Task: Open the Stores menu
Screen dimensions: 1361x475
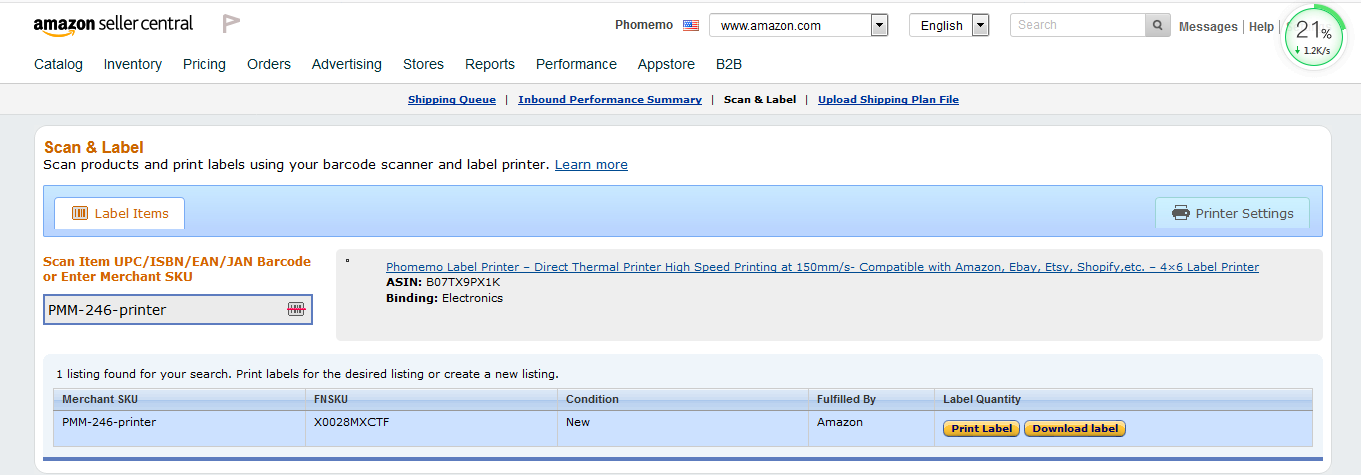Action: pos(423,64)
